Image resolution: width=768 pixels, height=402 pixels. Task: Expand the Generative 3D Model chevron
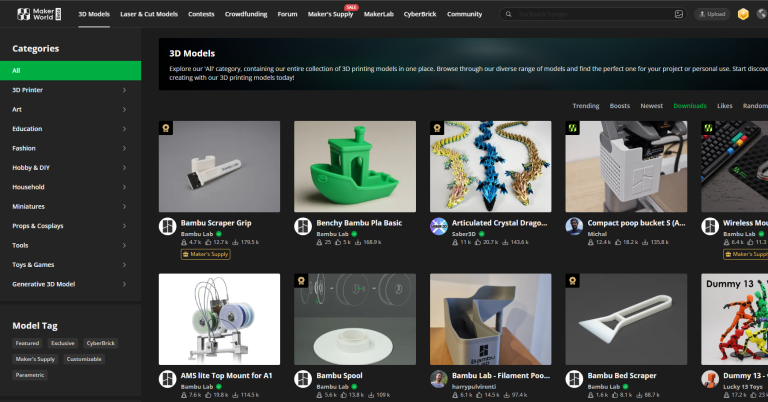point(124,284)
